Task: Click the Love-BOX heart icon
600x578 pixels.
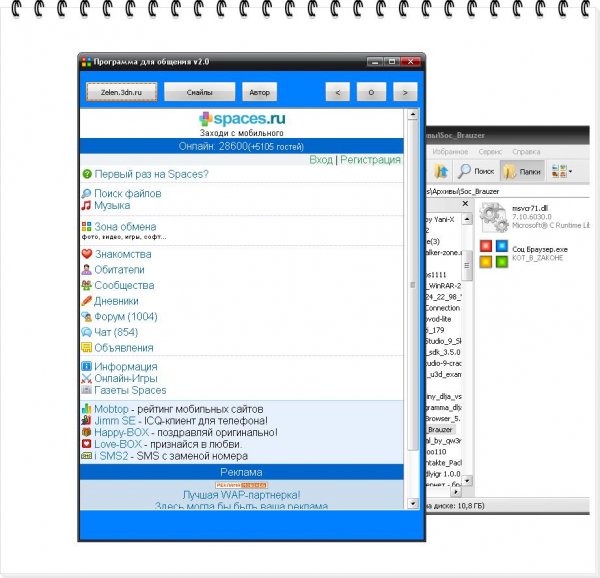Action: click(x=86, y=444)
